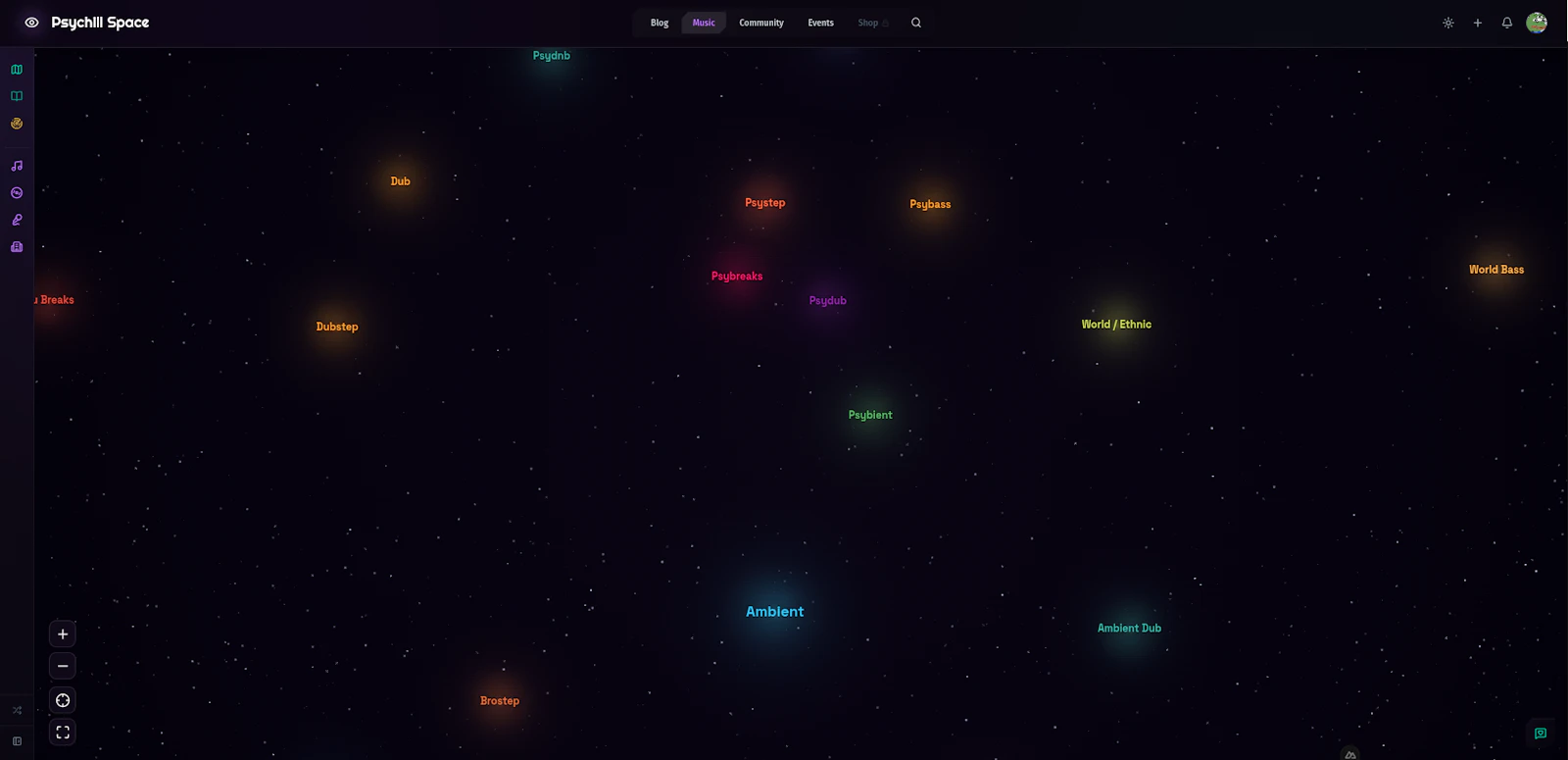The image size is (1568, 760).
Task: Click the Psychill Space title
Action: point(100,23)
